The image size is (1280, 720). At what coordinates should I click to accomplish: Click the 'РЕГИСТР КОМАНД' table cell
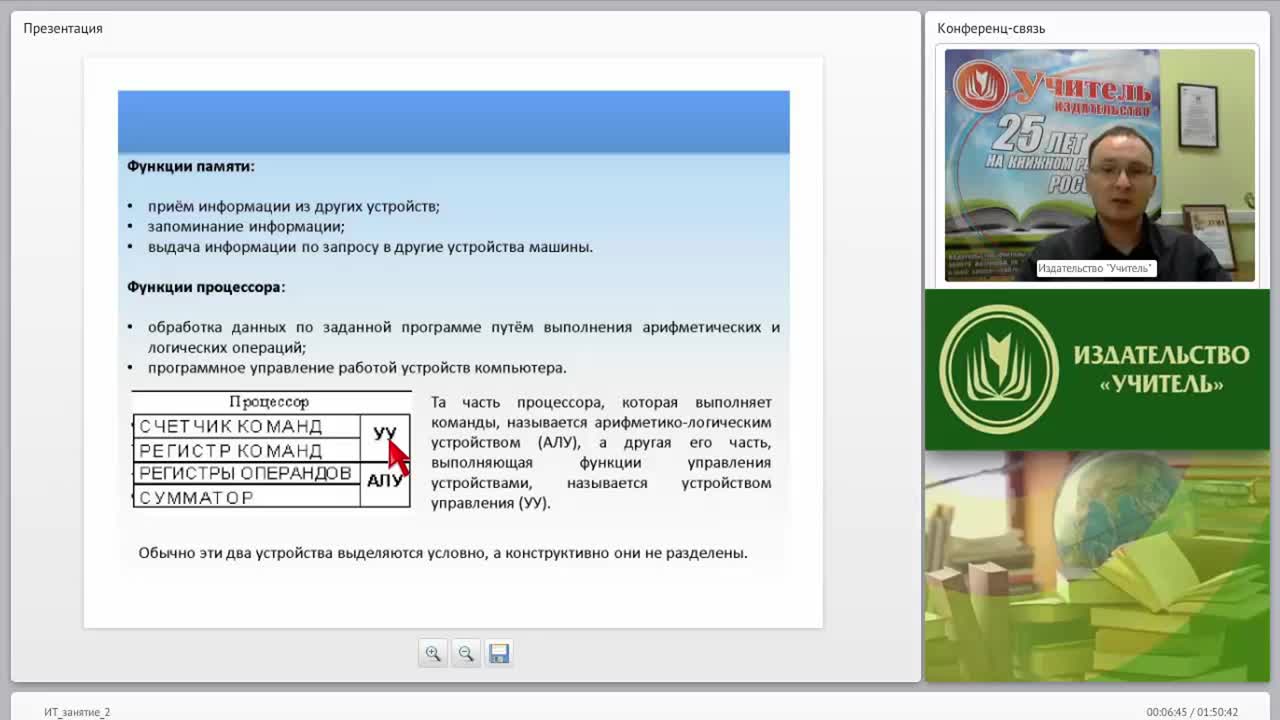tap(246, 450)
